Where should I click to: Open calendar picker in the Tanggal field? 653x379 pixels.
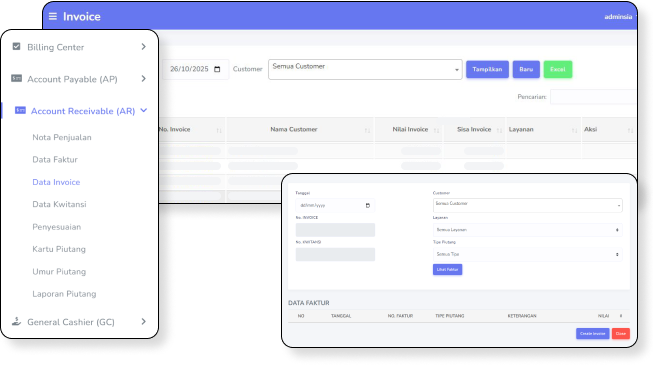[368, 205]
